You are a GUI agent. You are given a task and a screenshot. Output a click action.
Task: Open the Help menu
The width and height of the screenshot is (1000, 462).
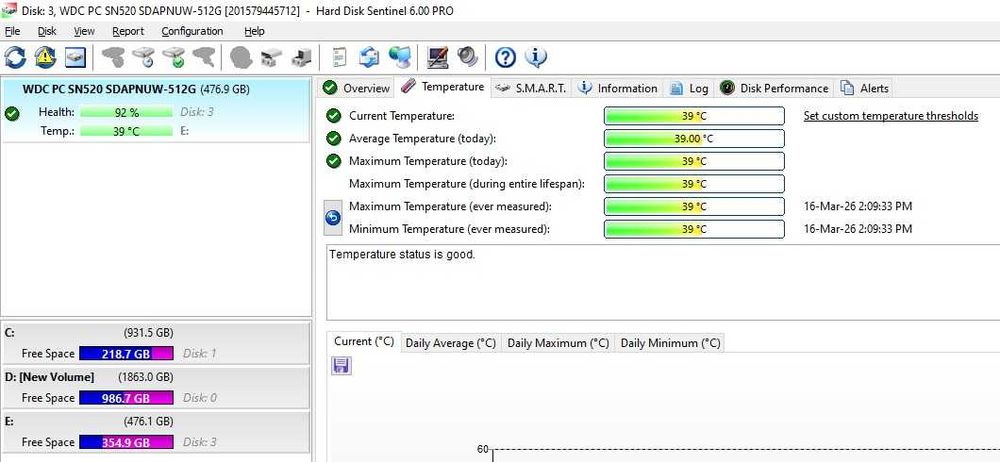coord(254,31)
